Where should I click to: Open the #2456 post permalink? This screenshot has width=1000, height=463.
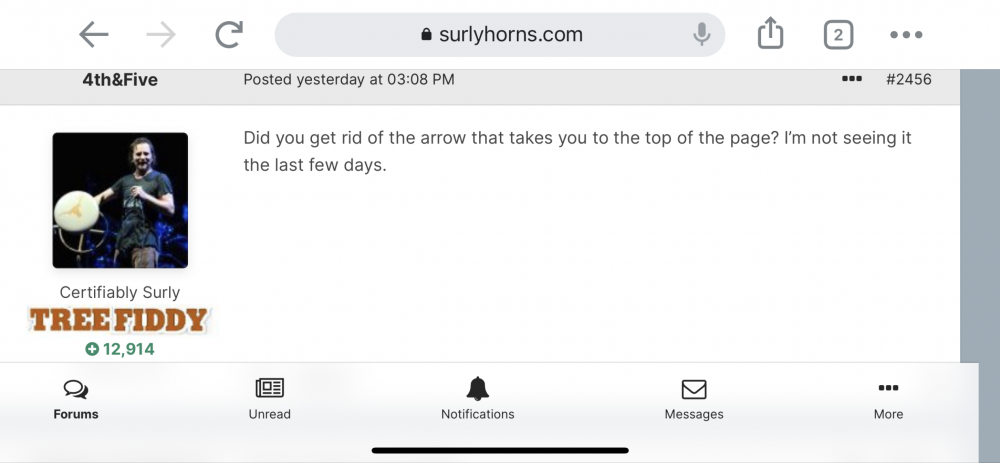click(x=908, y=79)
